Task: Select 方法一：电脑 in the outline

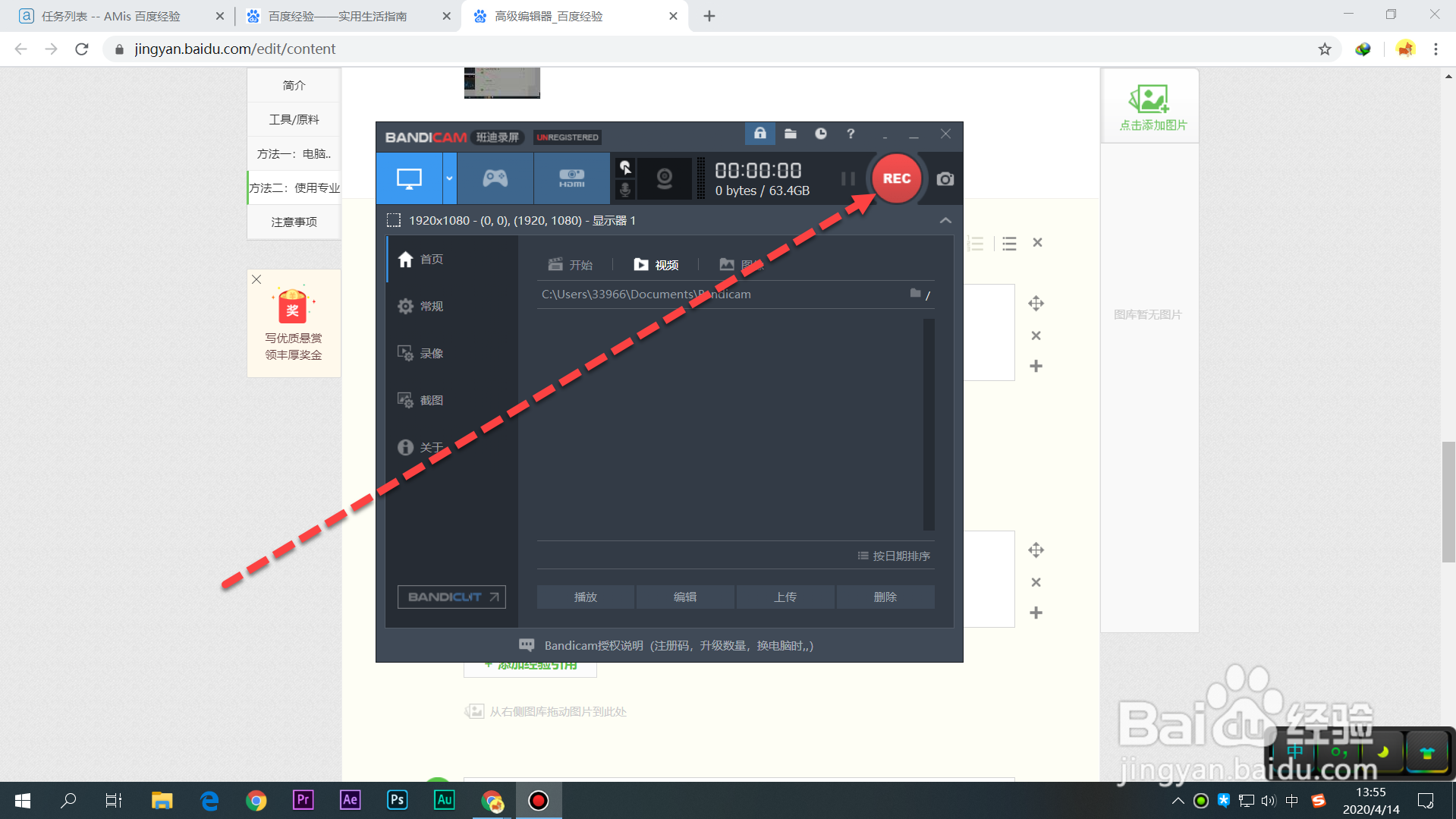Action: click(294, 153)
